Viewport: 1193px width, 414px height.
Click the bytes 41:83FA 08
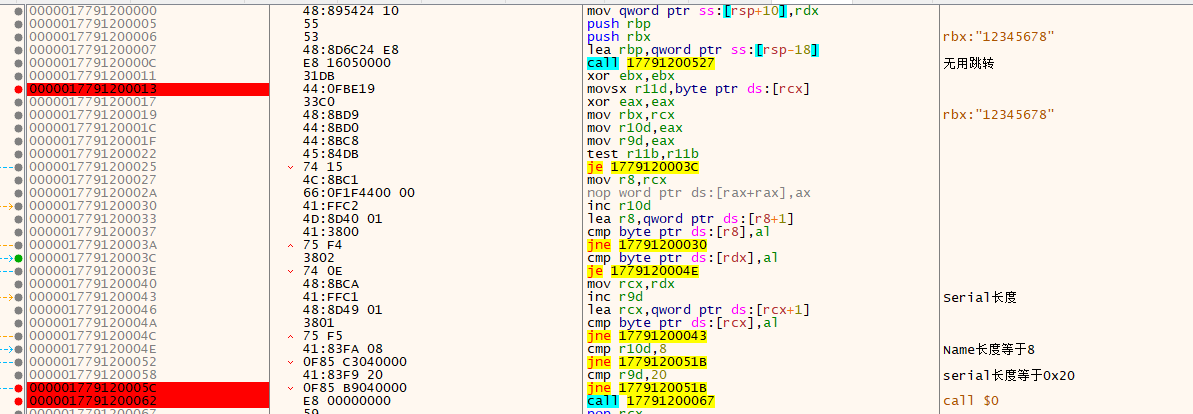click(343, 349)
